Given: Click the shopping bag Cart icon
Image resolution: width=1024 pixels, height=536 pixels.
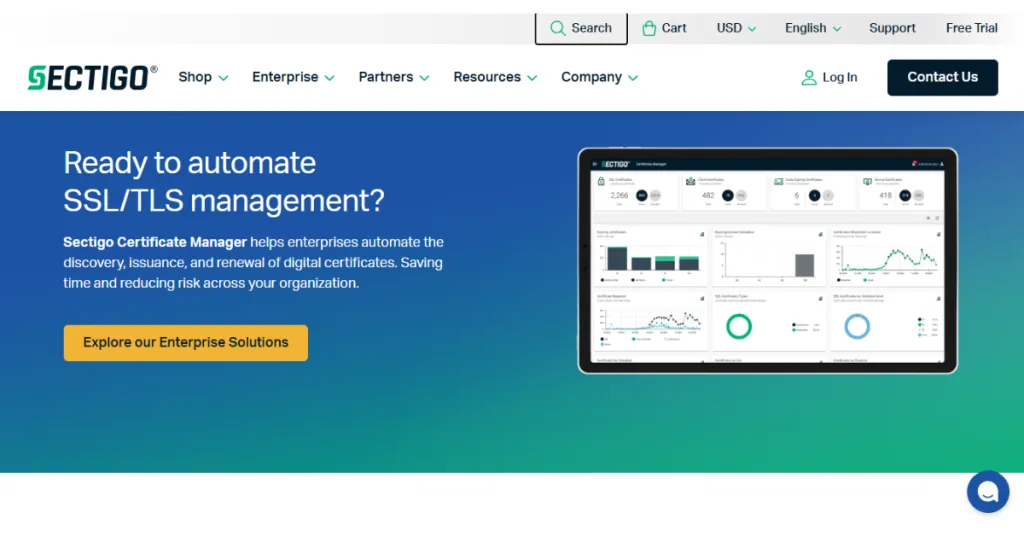Looking at the screenshot, I should [648, 28].
